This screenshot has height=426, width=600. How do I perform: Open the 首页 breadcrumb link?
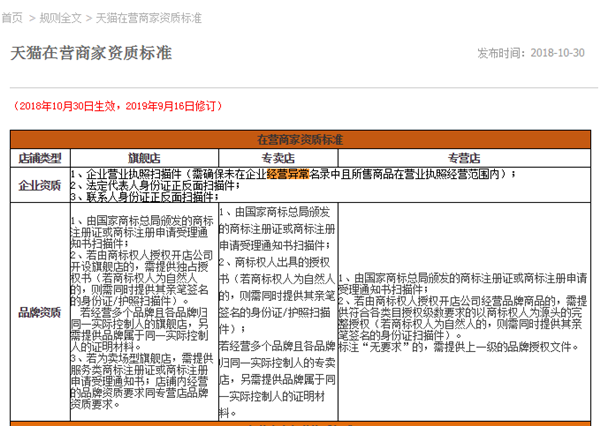12,18
